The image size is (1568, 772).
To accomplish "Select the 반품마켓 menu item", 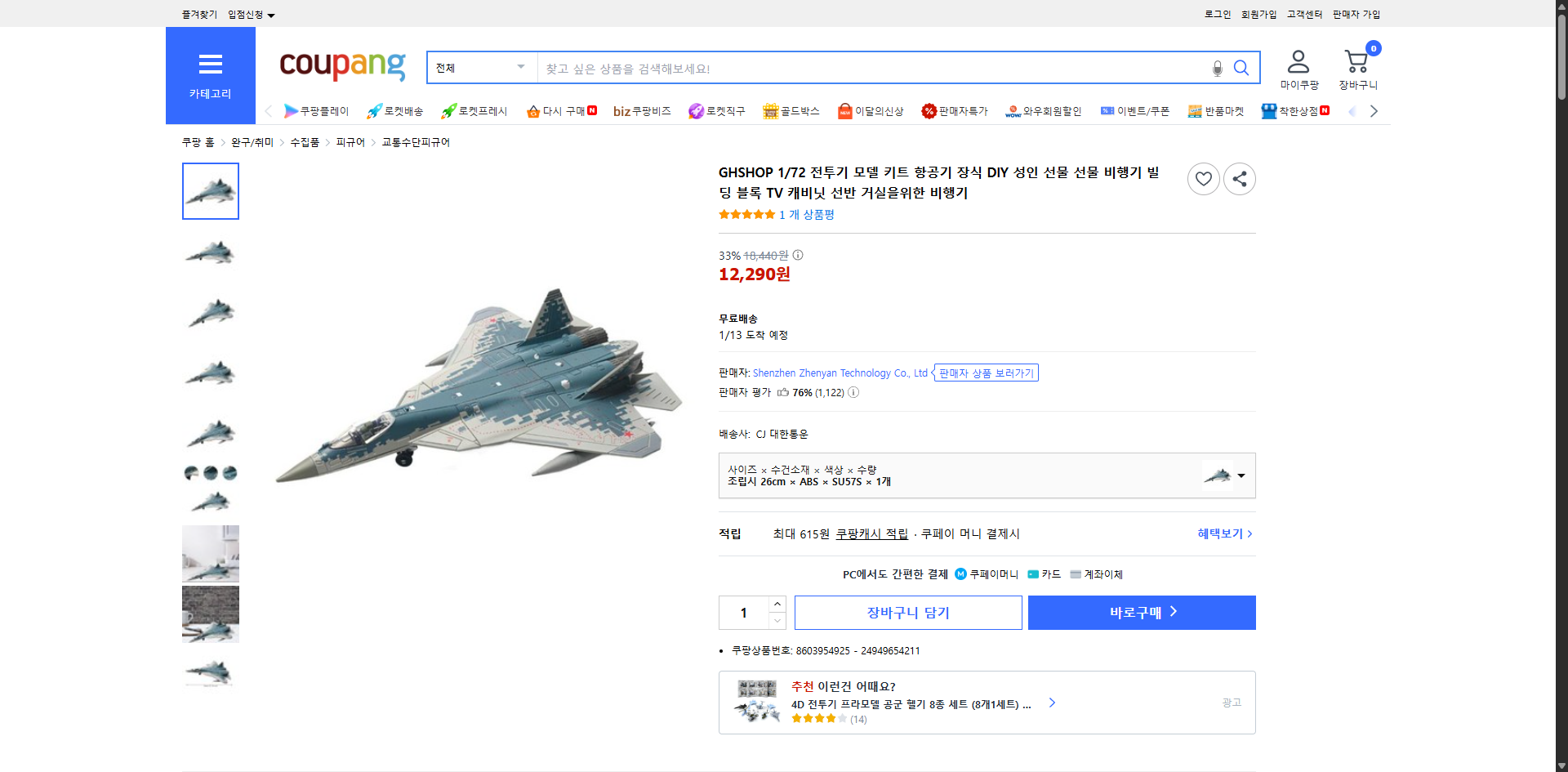I will pos(1216,111).
